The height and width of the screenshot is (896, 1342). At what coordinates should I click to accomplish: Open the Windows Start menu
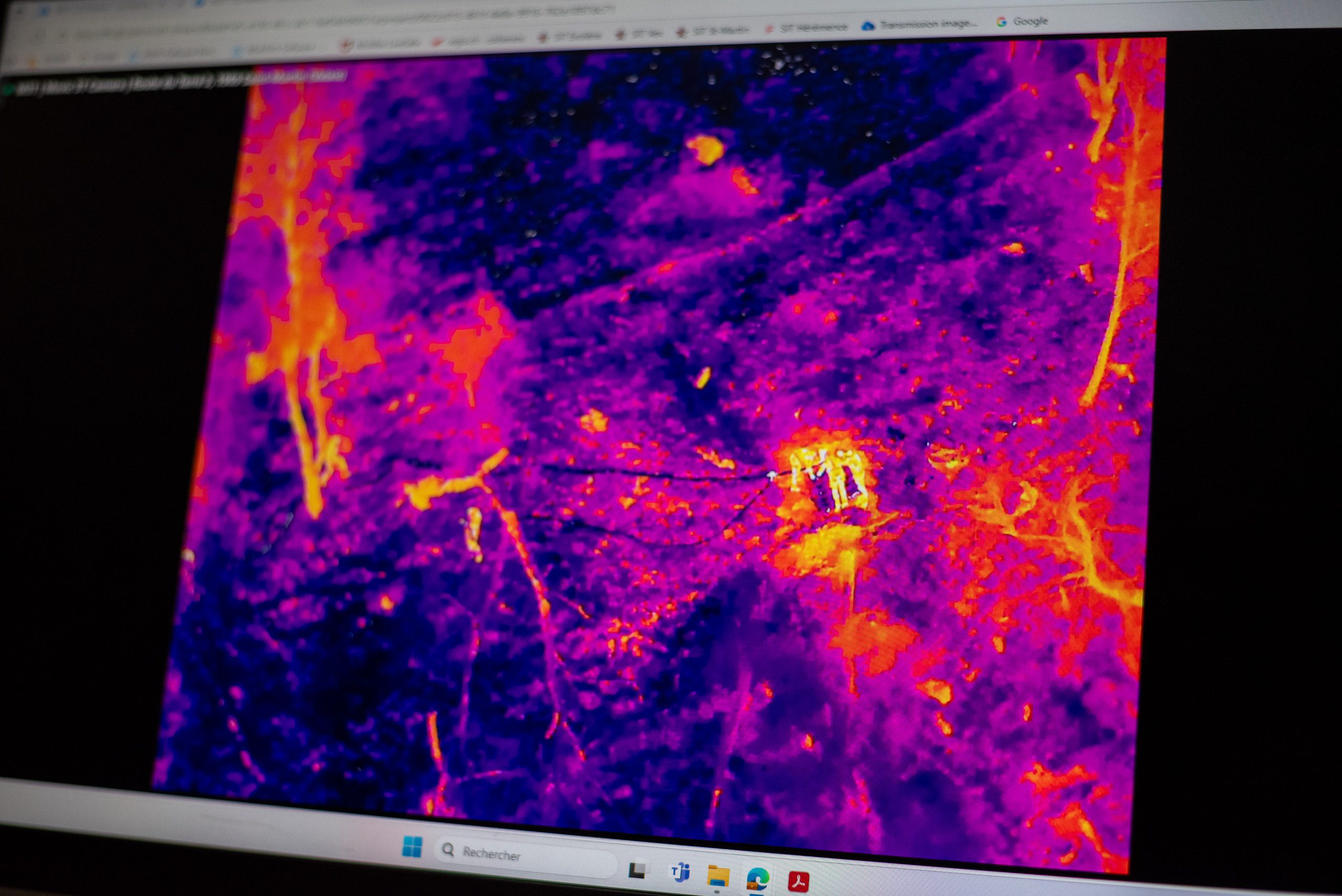[x=412, y=846]
